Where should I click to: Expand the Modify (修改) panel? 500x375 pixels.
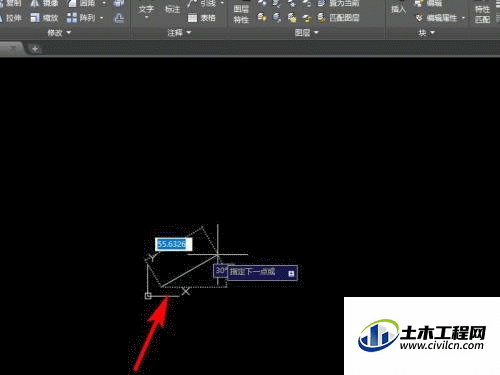59,33
